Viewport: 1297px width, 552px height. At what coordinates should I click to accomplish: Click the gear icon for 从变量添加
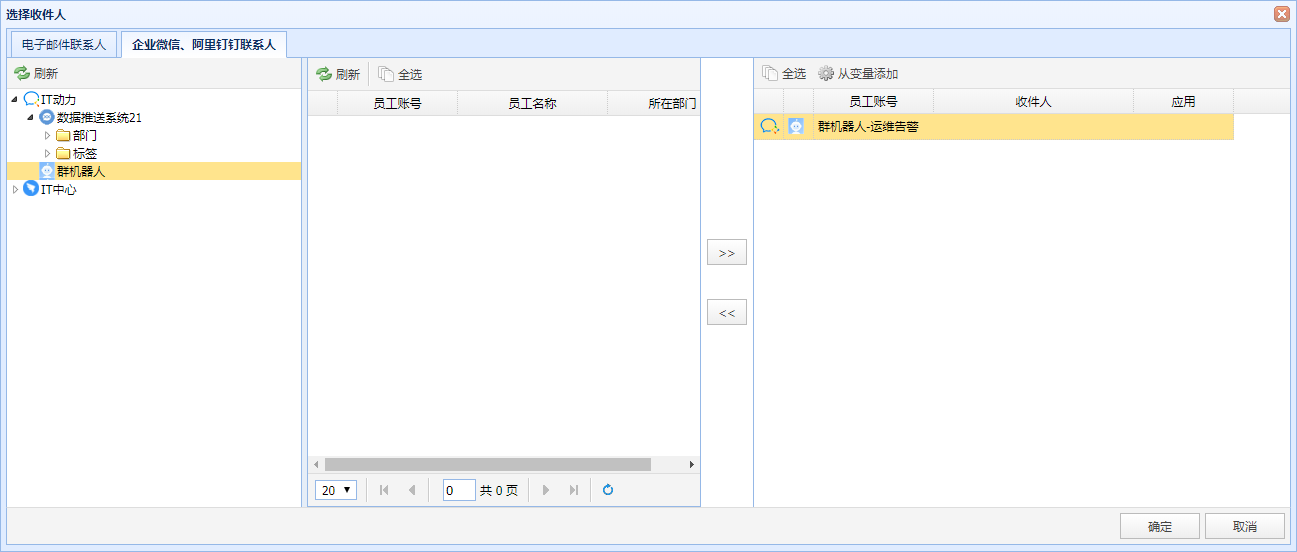(x=826, y=73)
